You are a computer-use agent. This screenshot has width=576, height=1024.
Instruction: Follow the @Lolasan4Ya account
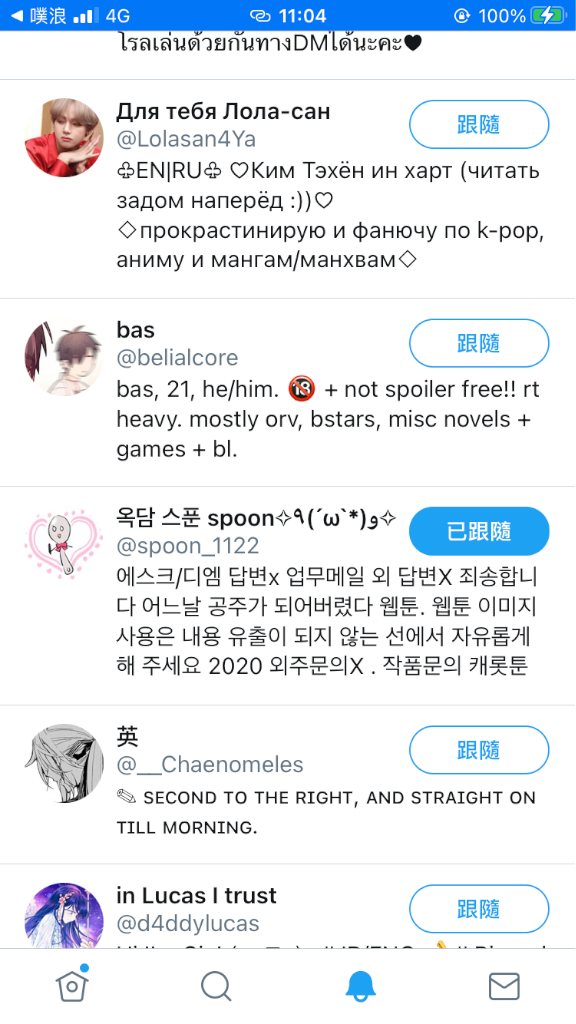click(479, 124)
